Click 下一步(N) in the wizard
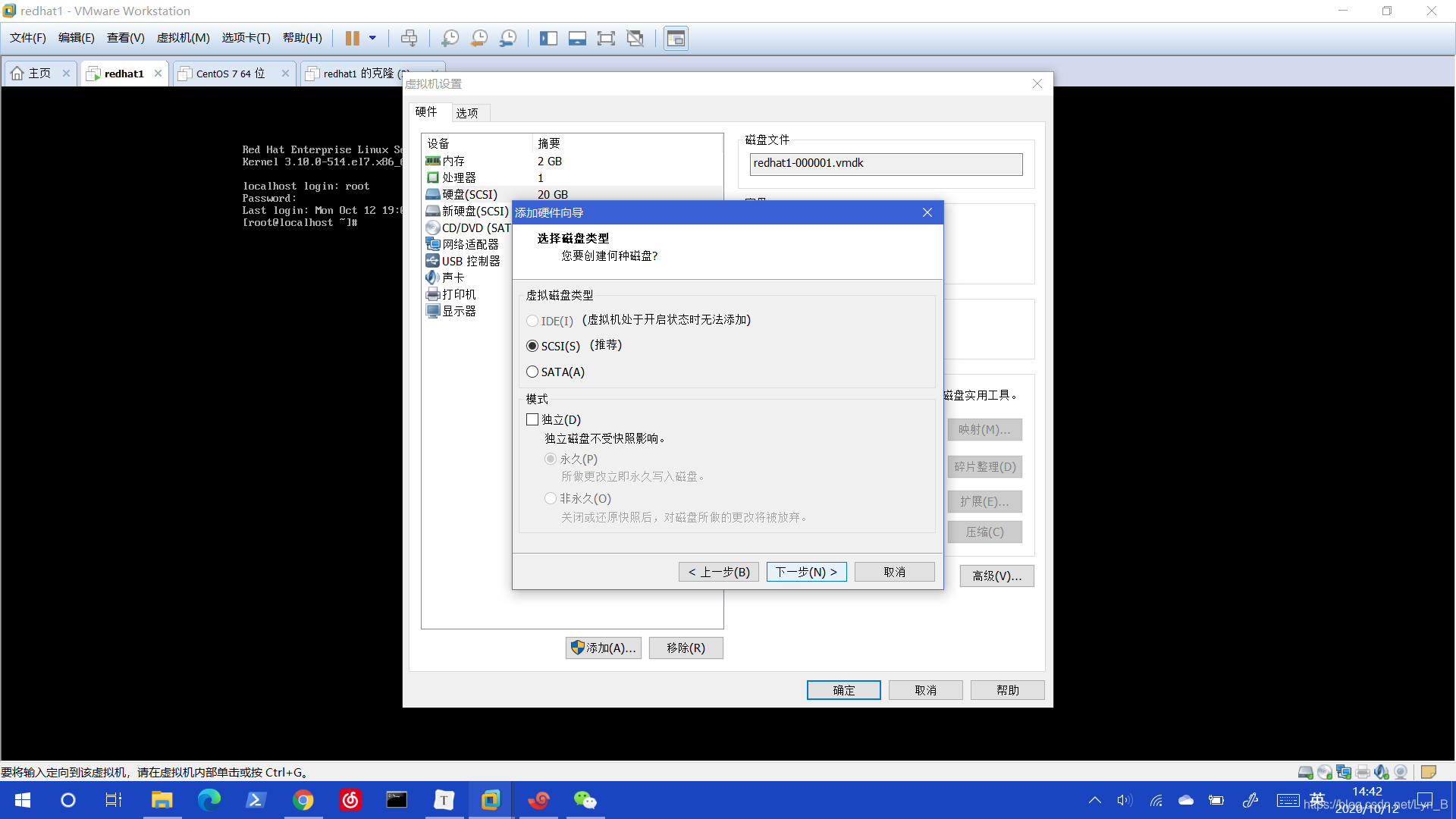 (x=806, y=572)
